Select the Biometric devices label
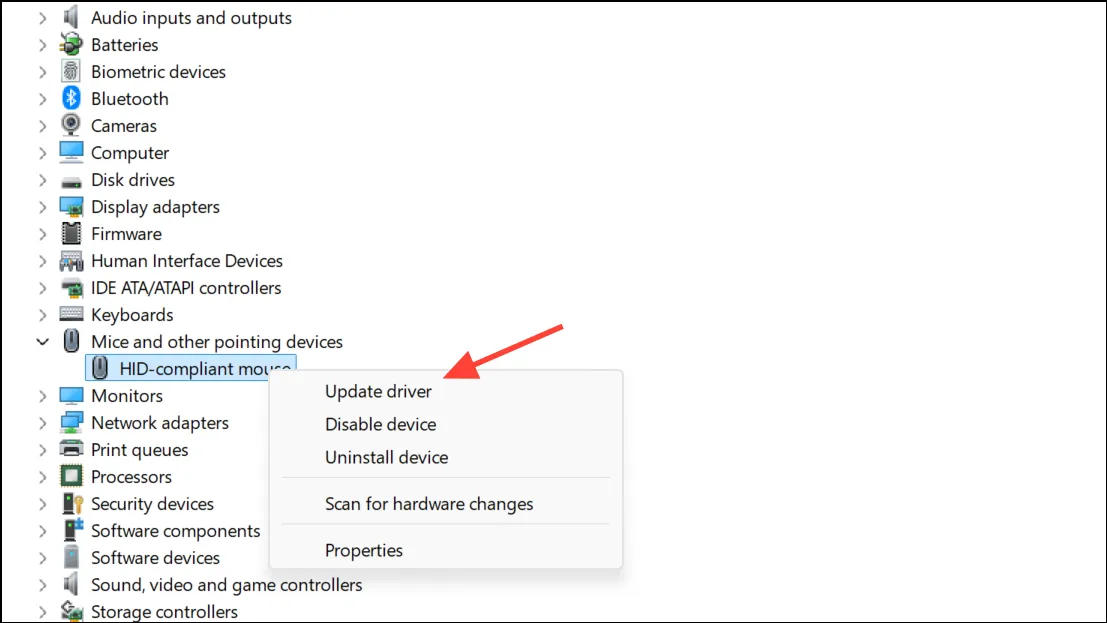The width and height of the screenshot is (1107, 623). tap(158, 71)
